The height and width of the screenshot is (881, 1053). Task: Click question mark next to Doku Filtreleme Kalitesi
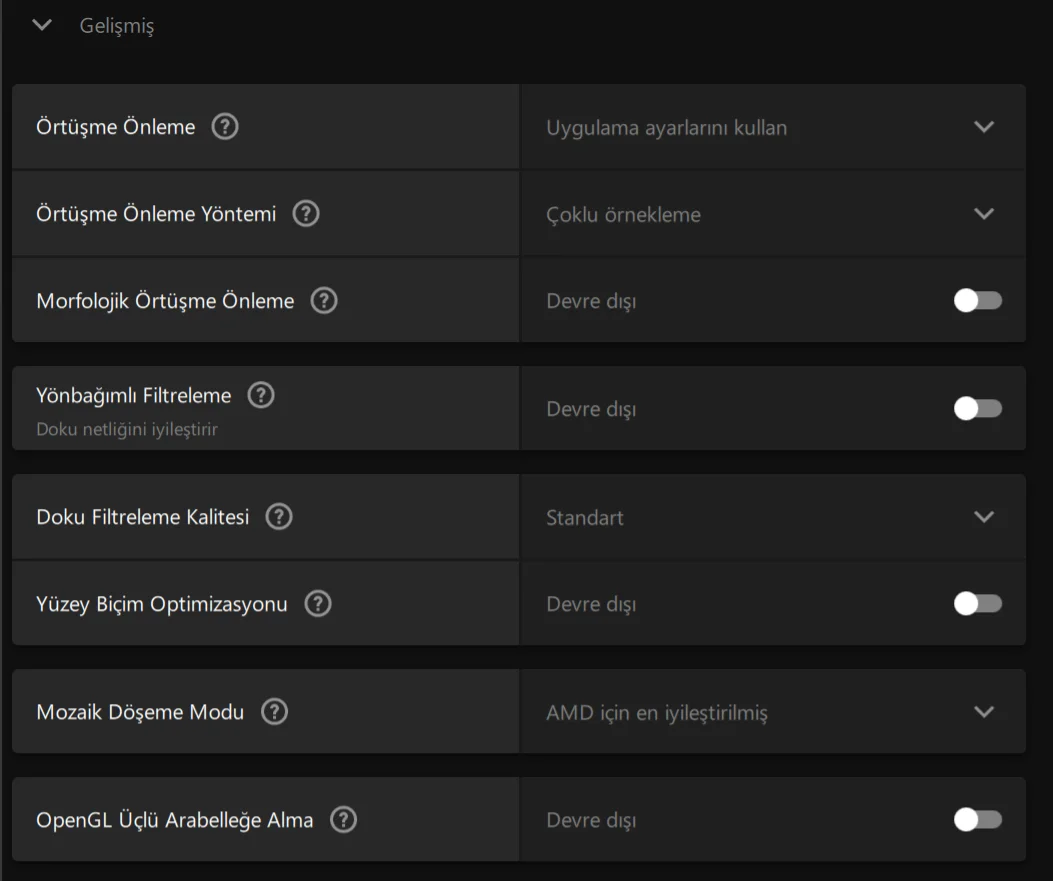(x=279, y=516)
